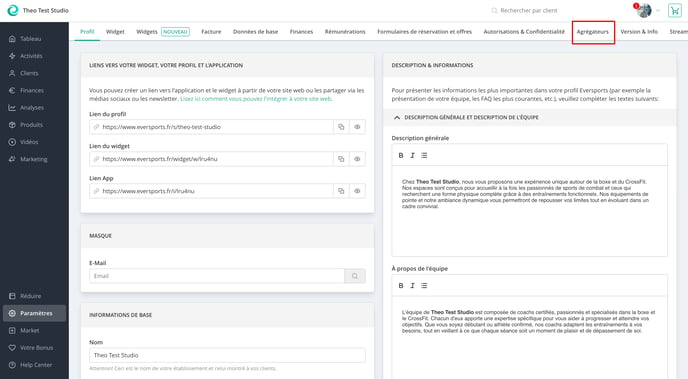
Task: Copy the Lien du profil URL
Action: coord(341,127)
